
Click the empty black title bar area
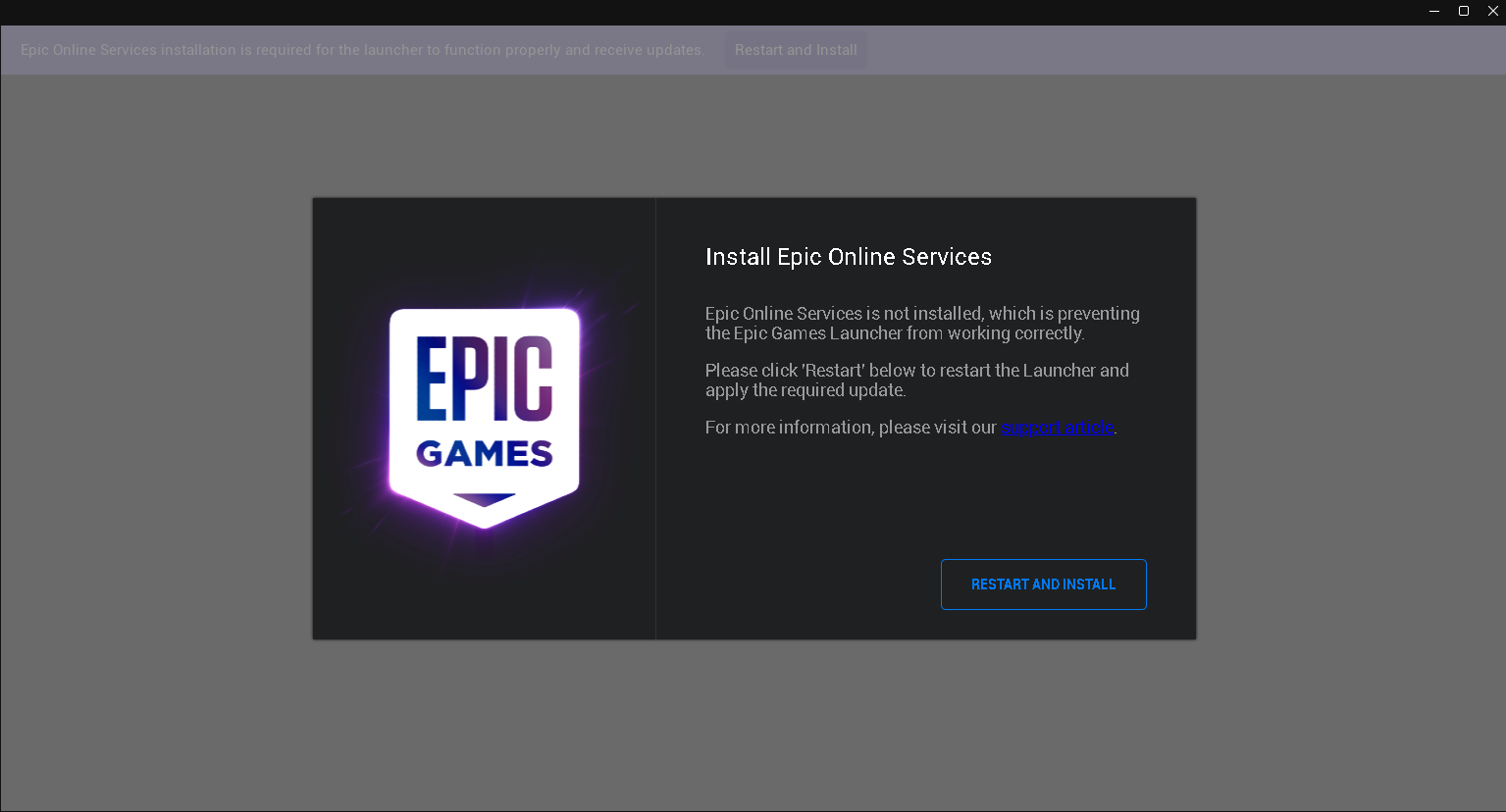[x=687, y=12]
